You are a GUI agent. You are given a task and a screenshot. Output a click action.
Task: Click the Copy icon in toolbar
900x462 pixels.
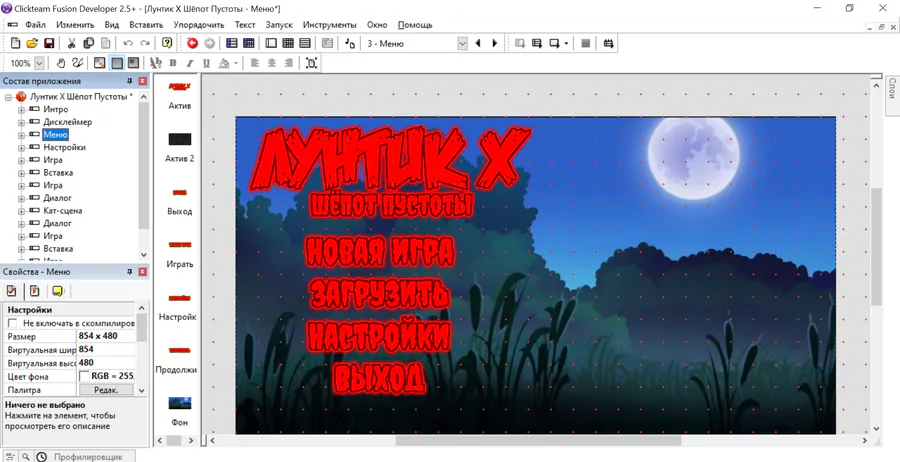[x=88, y=43]
